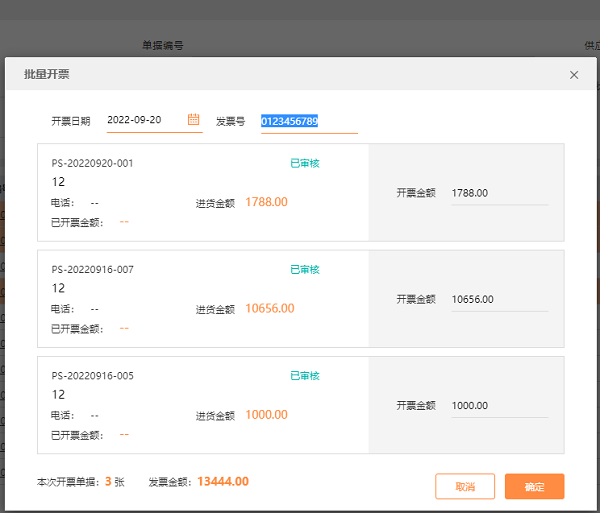Screen dimensions: 600x513
Task: Click the 发票金额 total 13444.00
Action: point(223,481)
